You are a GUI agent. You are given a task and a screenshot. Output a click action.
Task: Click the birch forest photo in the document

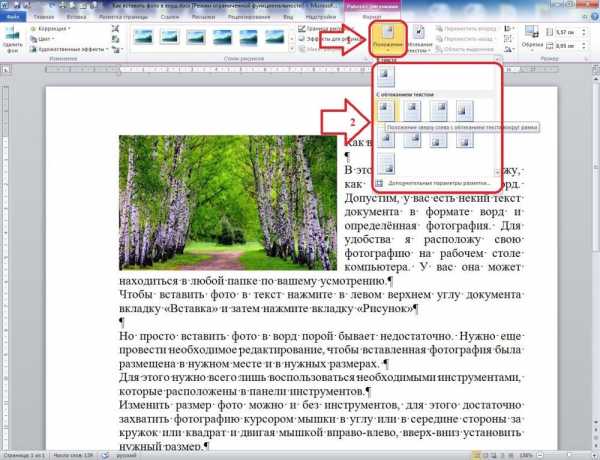point(227,202)
